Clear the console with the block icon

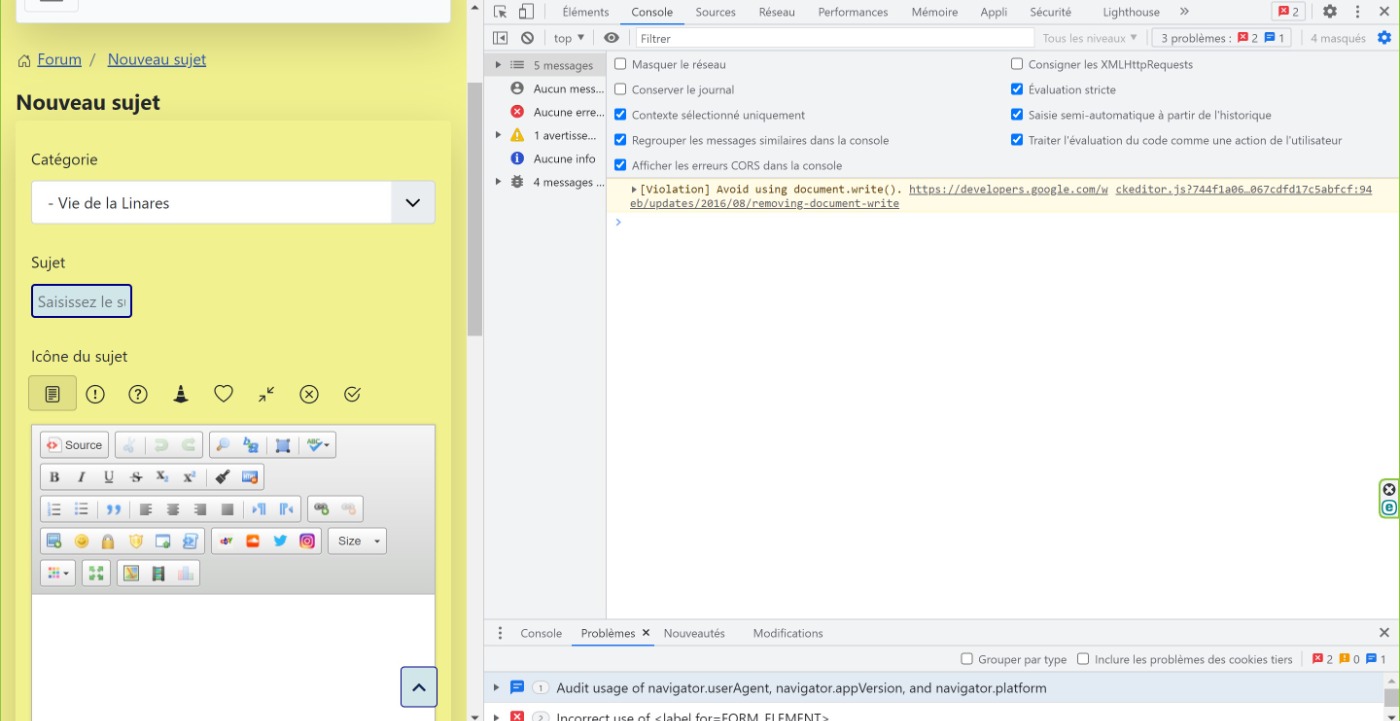tap(527, 38)
